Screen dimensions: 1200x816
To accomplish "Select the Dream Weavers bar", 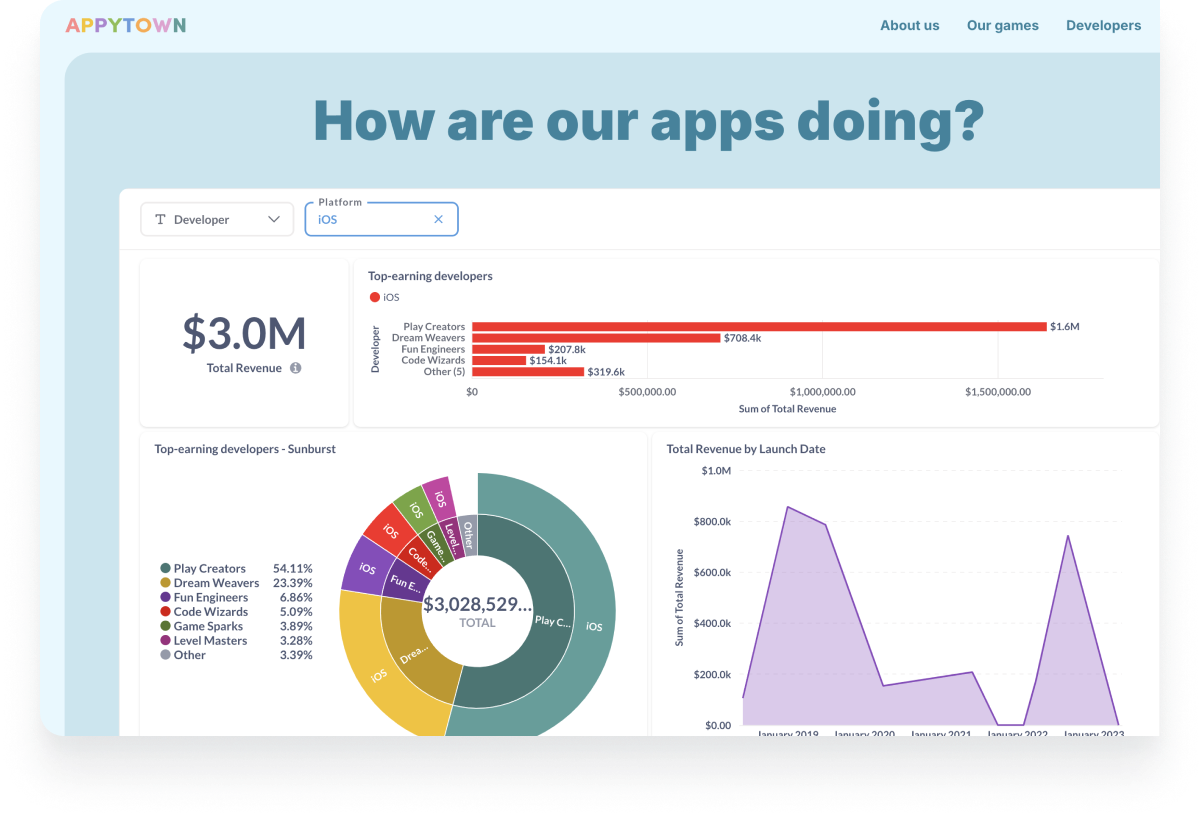I will (x=596, y=338).
